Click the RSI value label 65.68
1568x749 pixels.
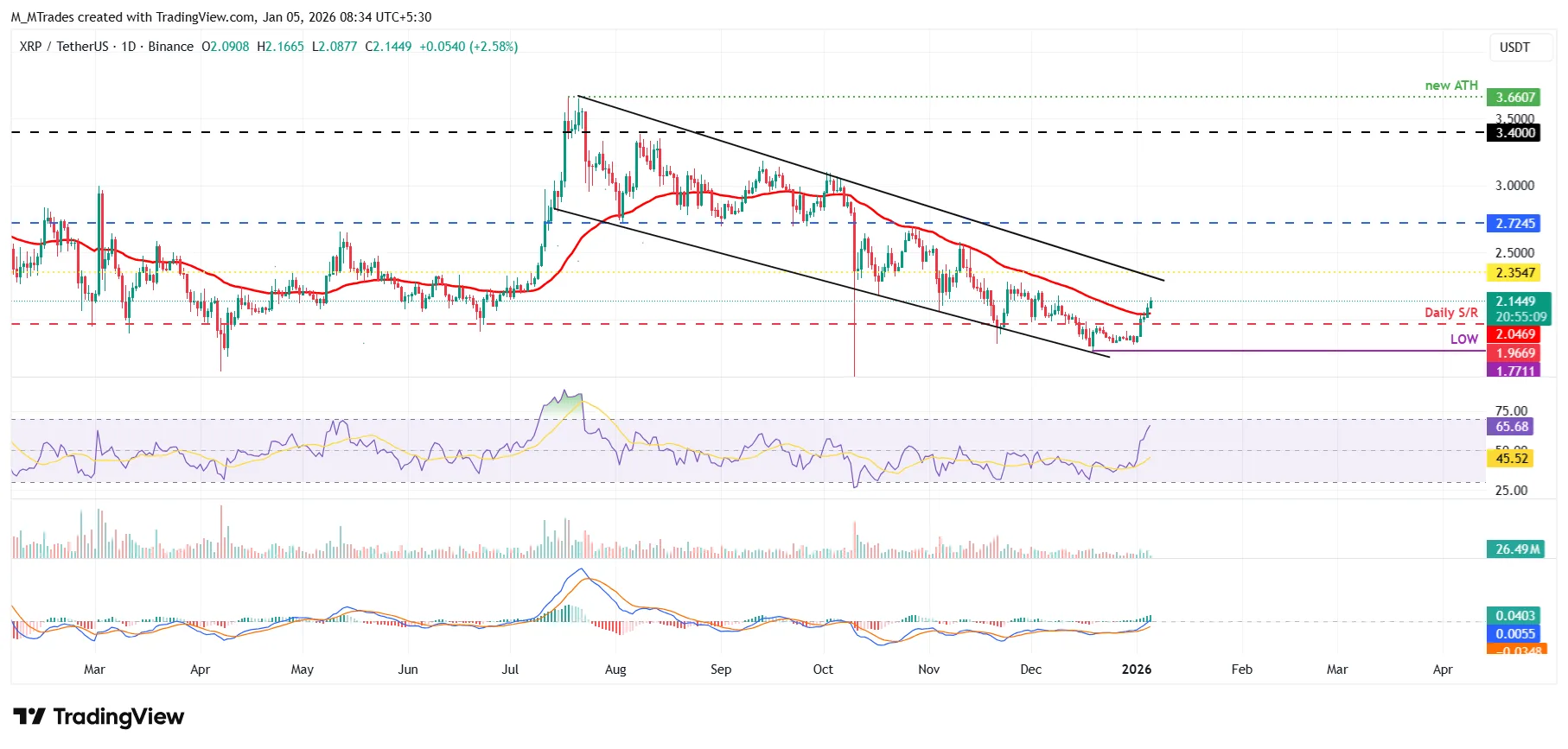[x=1511, y=427]
